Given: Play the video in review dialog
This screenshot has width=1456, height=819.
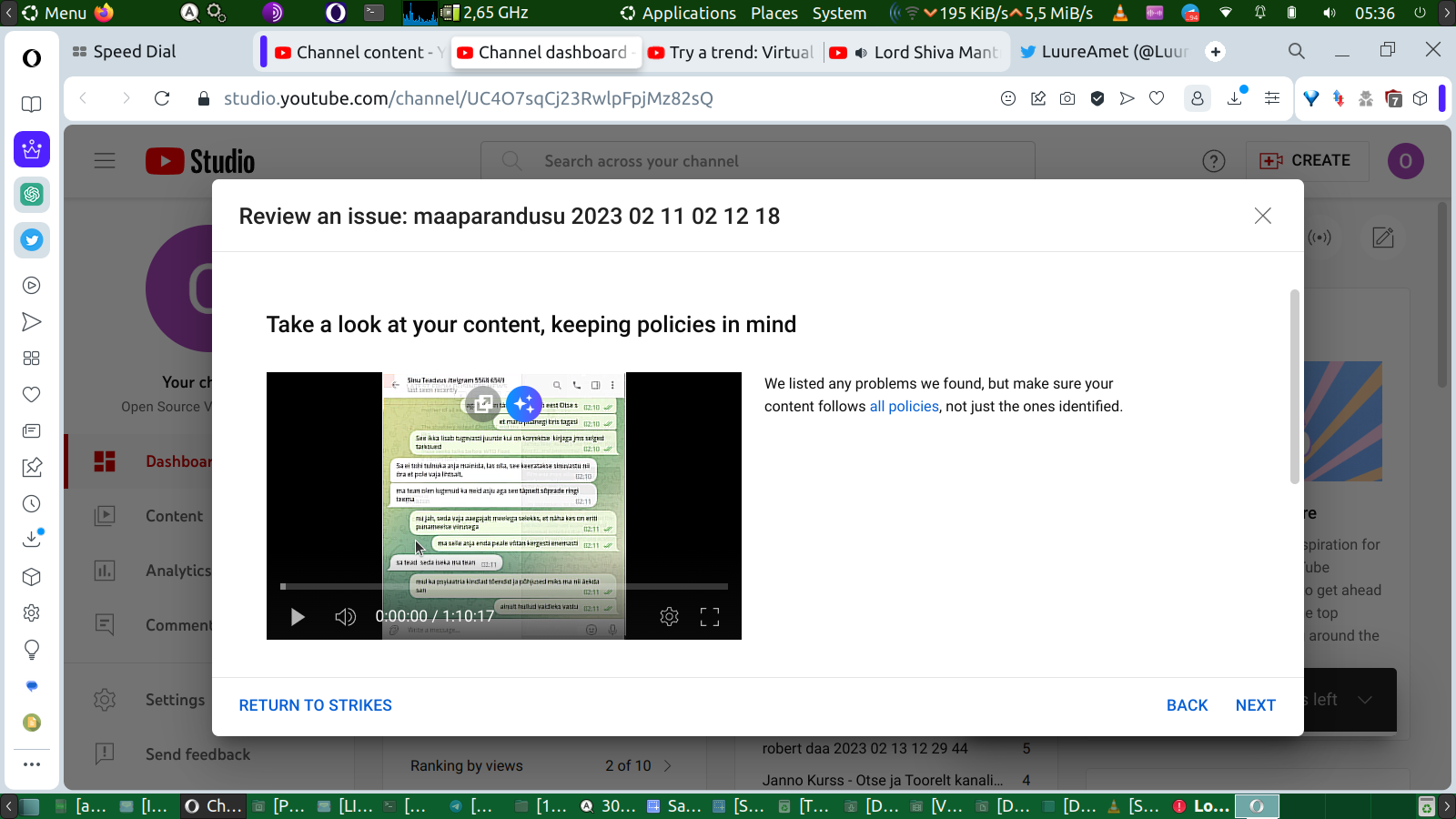Looking at the screenshot, I should click(298, 617).
